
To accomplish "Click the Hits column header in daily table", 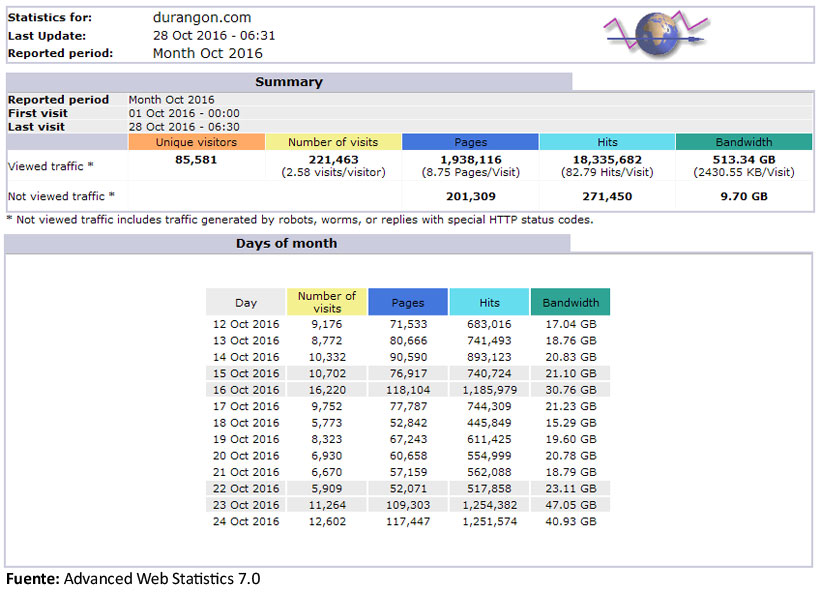I will [x=489, y=302].
